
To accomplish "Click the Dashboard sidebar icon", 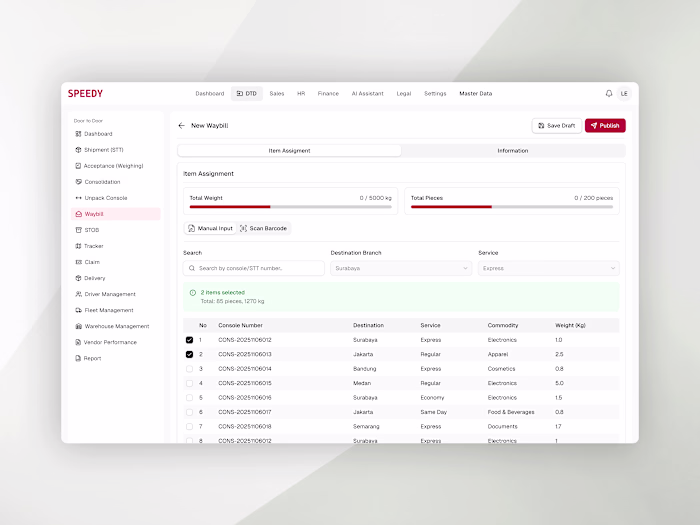I will pos(79,134).
